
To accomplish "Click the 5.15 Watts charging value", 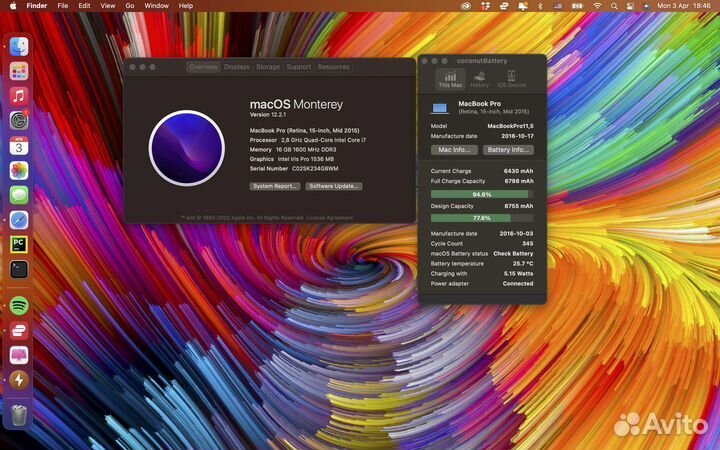I will click(x=518, y=274).
